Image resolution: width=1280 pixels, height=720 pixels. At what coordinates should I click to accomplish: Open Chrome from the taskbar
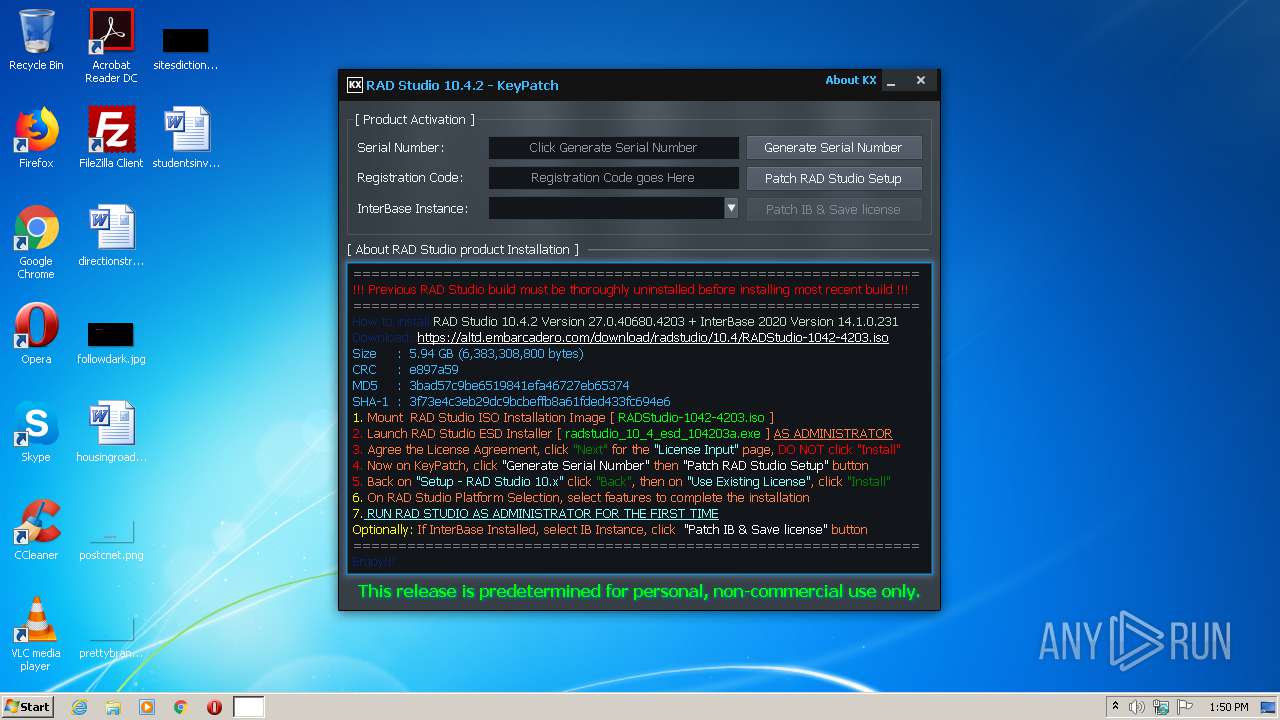180,707
